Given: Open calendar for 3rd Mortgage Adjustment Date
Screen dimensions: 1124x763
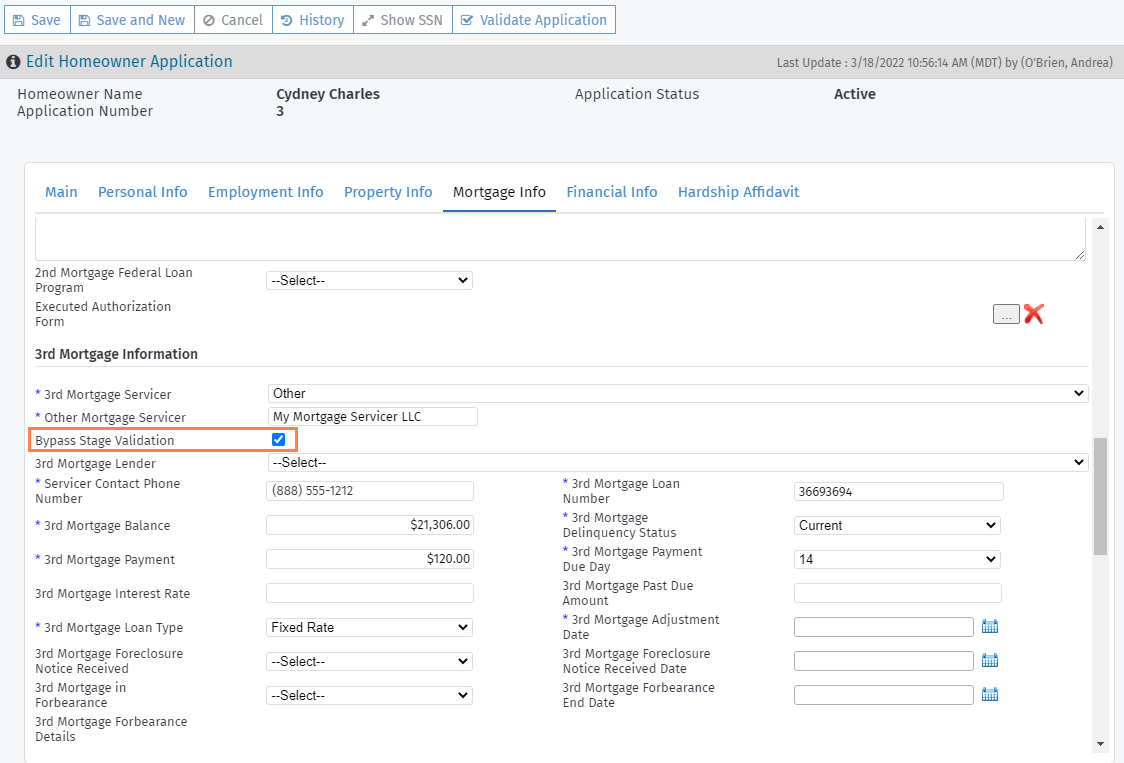Looking at the screenshot, I should pos(990,627).
